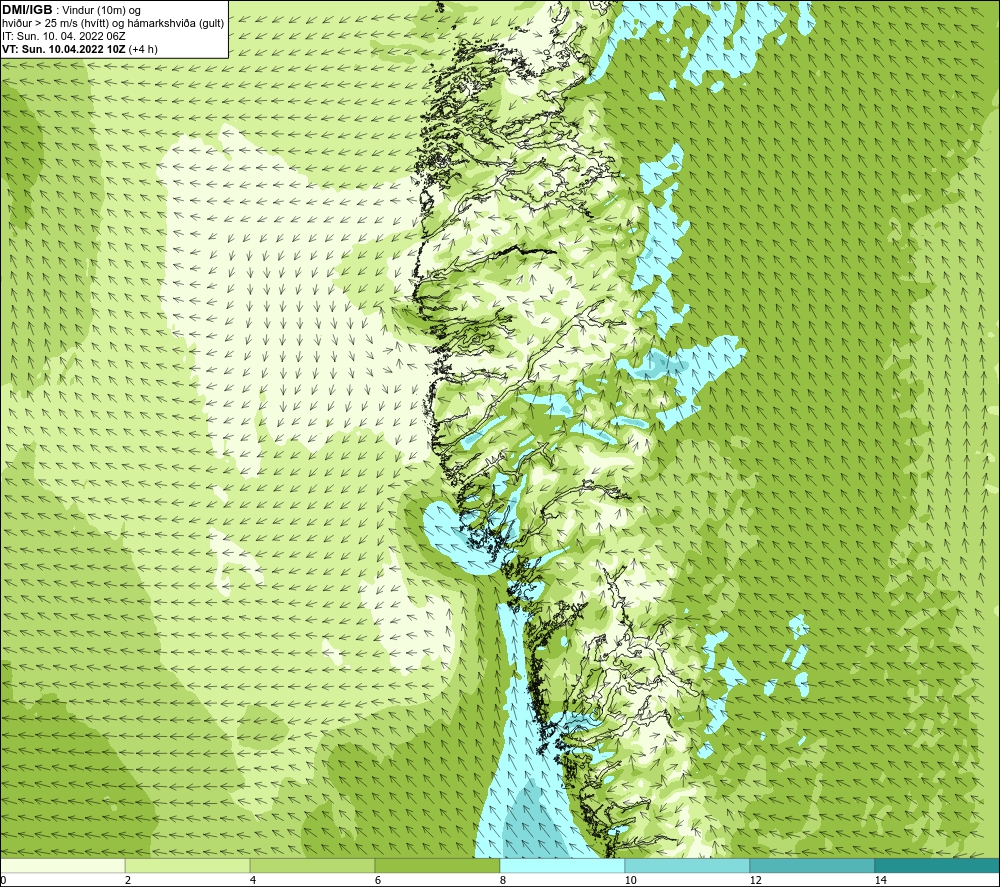Image resolution: width=1000 pixels, height=887 pixels.
Task: Click the 12–14 m/s teal legend swatch
Action: click(x=812, y=866)
